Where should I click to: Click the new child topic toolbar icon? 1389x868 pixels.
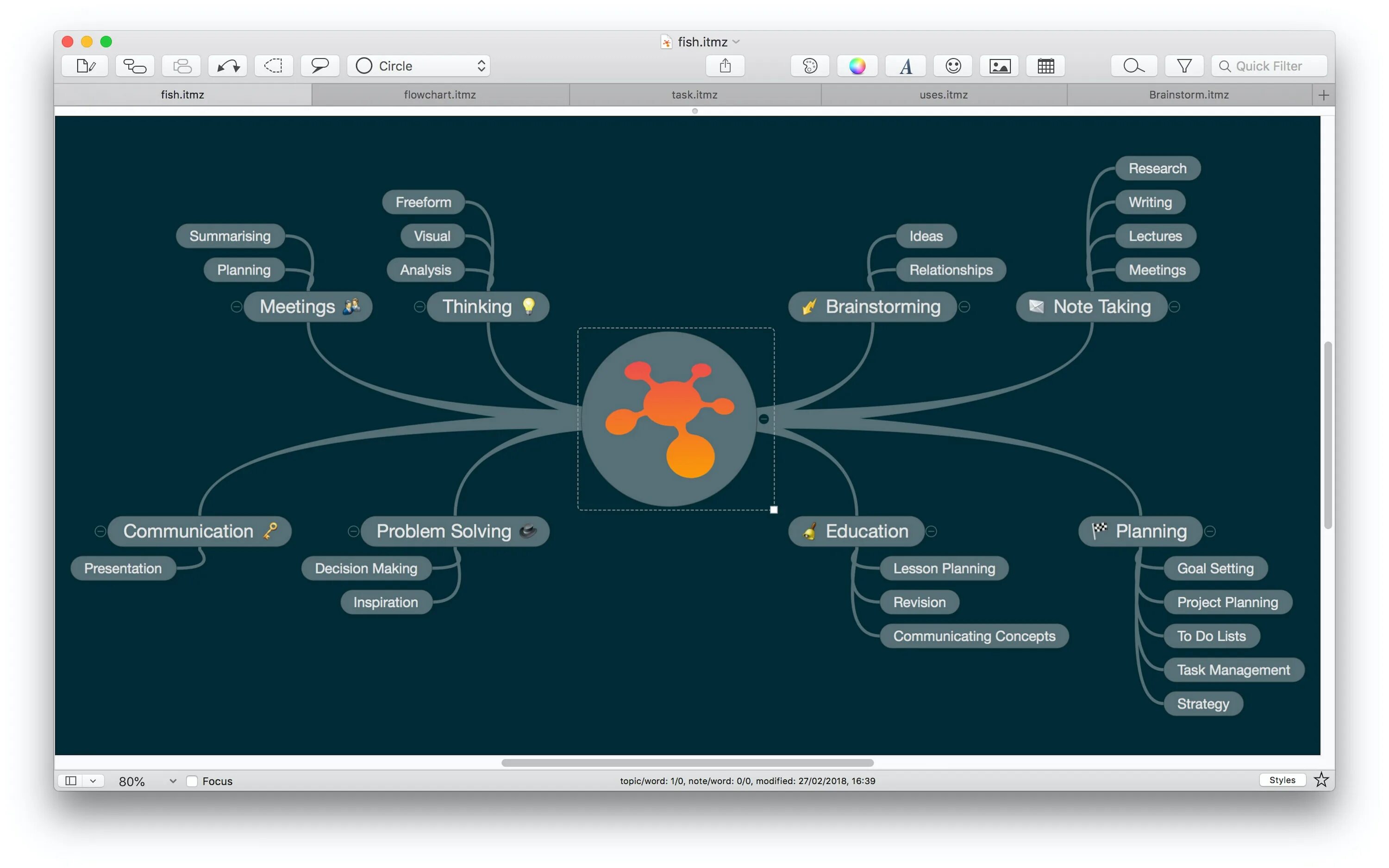click(x=135, y=66)
